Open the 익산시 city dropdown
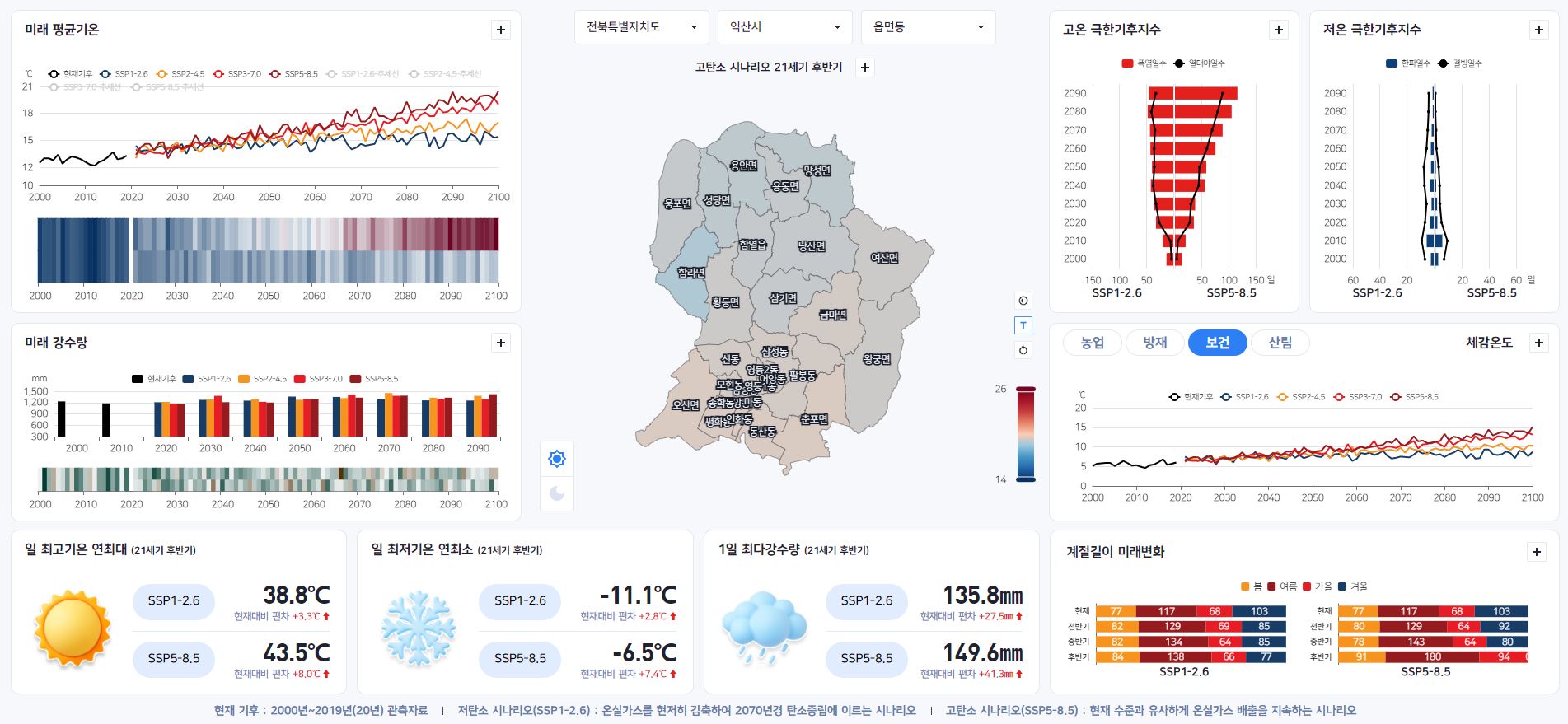Viewport: 1568px width, 724px height. coord(785,27)
